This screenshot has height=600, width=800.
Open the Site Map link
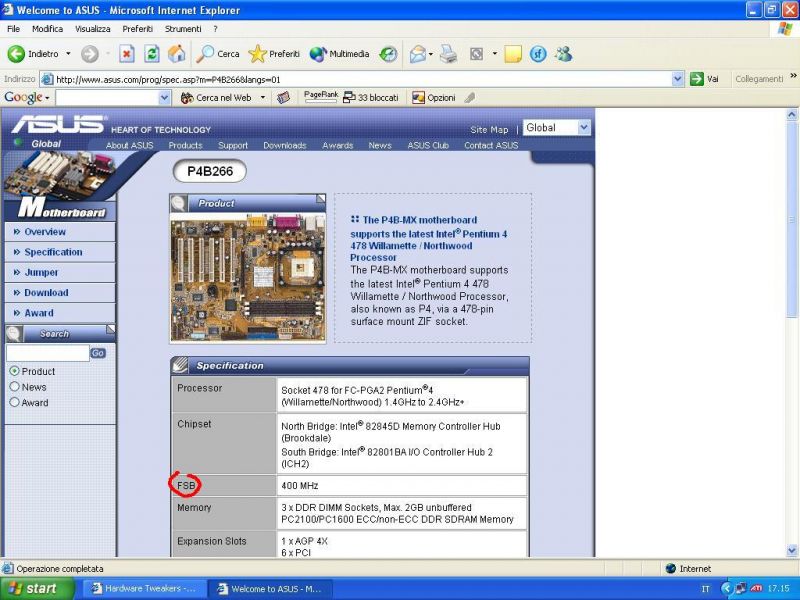coord(489,130)
